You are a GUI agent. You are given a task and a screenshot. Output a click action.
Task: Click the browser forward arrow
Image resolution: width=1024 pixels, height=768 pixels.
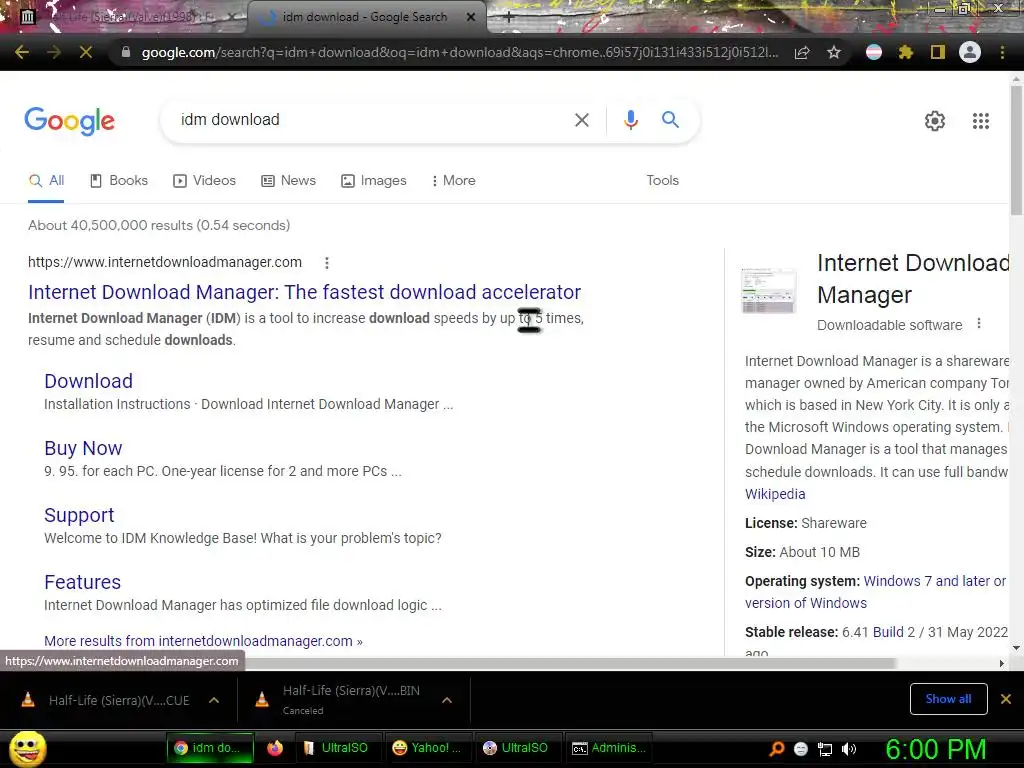pos(54,52)
